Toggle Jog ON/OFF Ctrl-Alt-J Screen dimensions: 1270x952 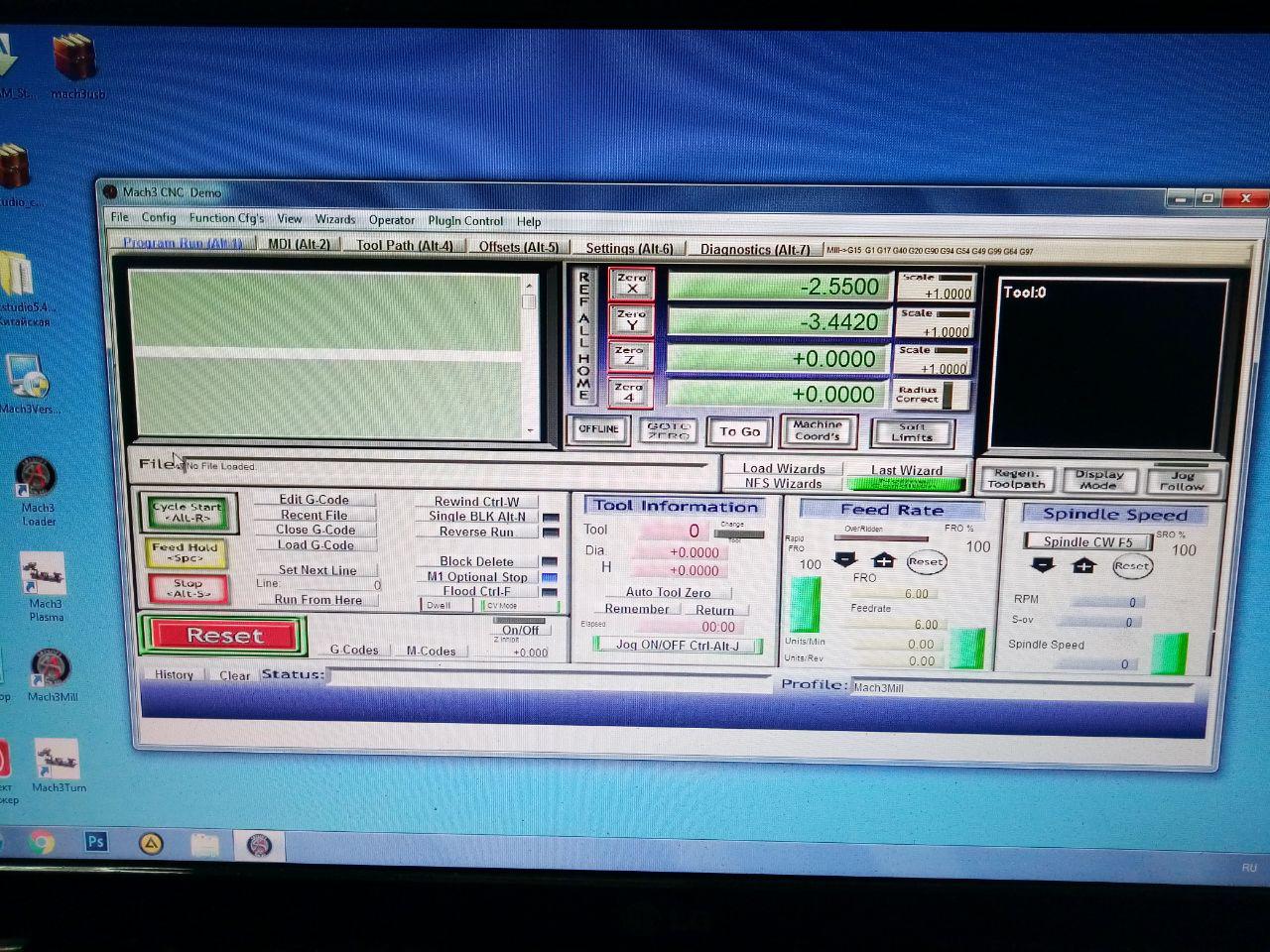[678, 646]
